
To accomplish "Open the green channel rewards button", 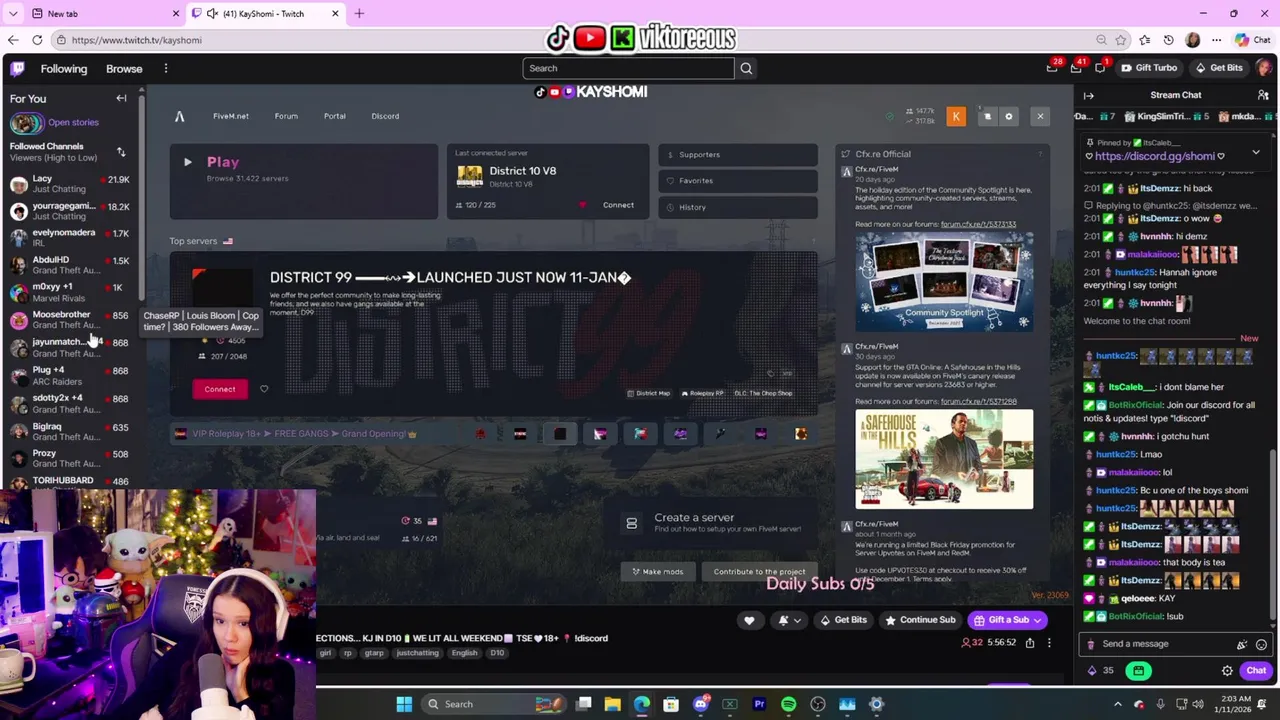I will click(1138, 671).
